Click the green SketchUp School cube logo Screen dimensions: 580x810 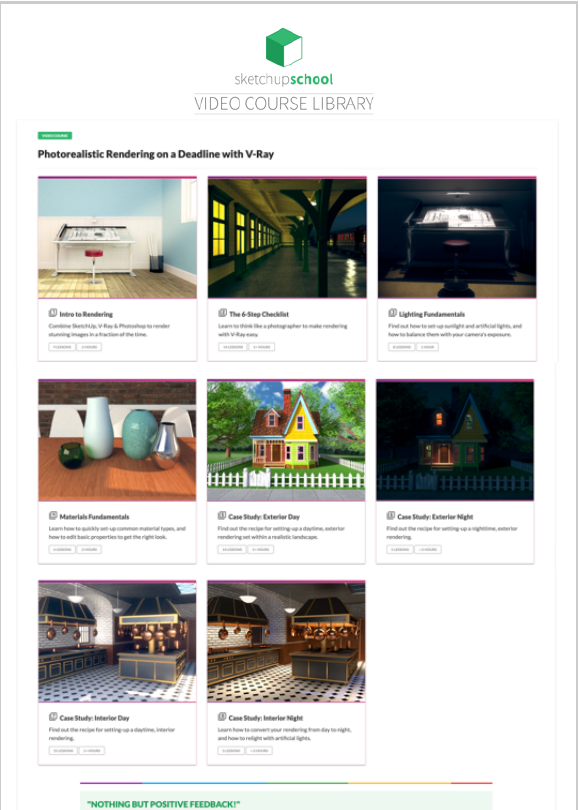pos(284,48)
